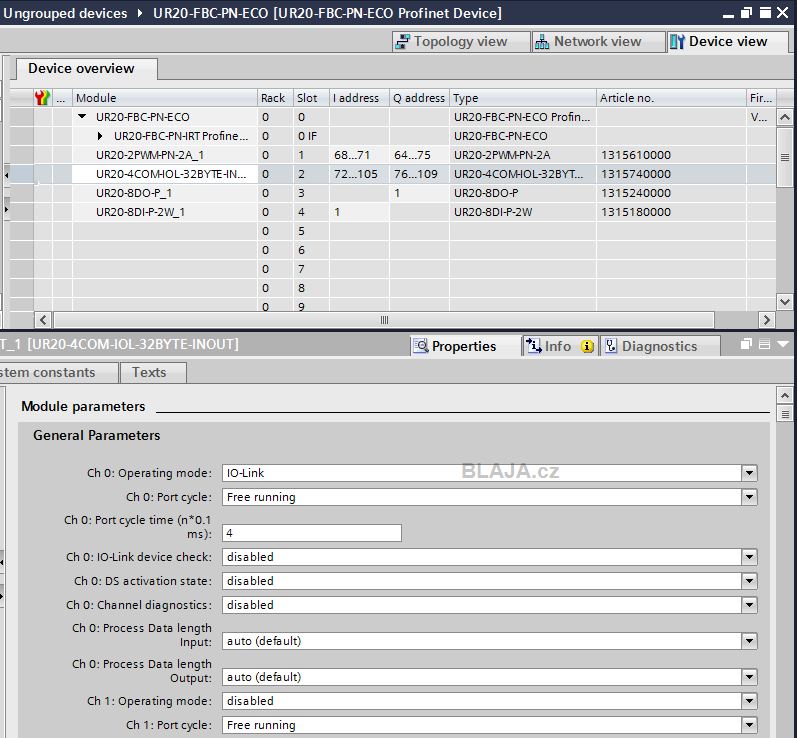The height and width of the screenshot is (738, 797).
Task: Maximize the editor window
Action: (x=764, y=13)
